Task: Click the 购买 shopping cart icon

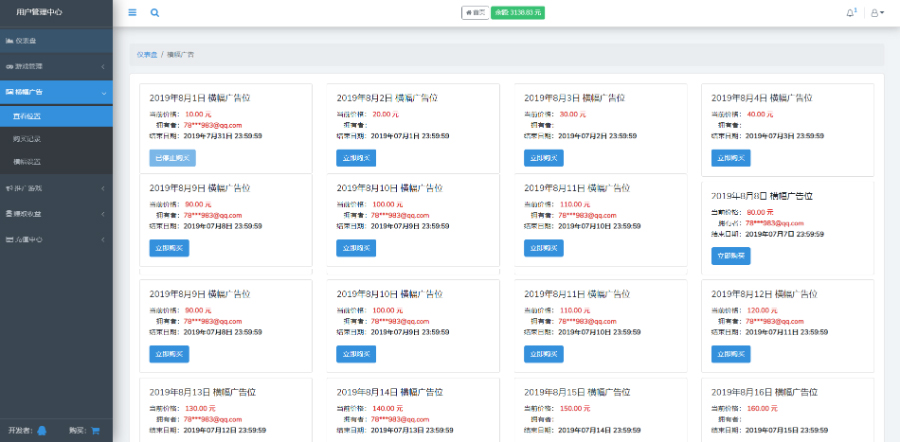Action: (96, 430)
